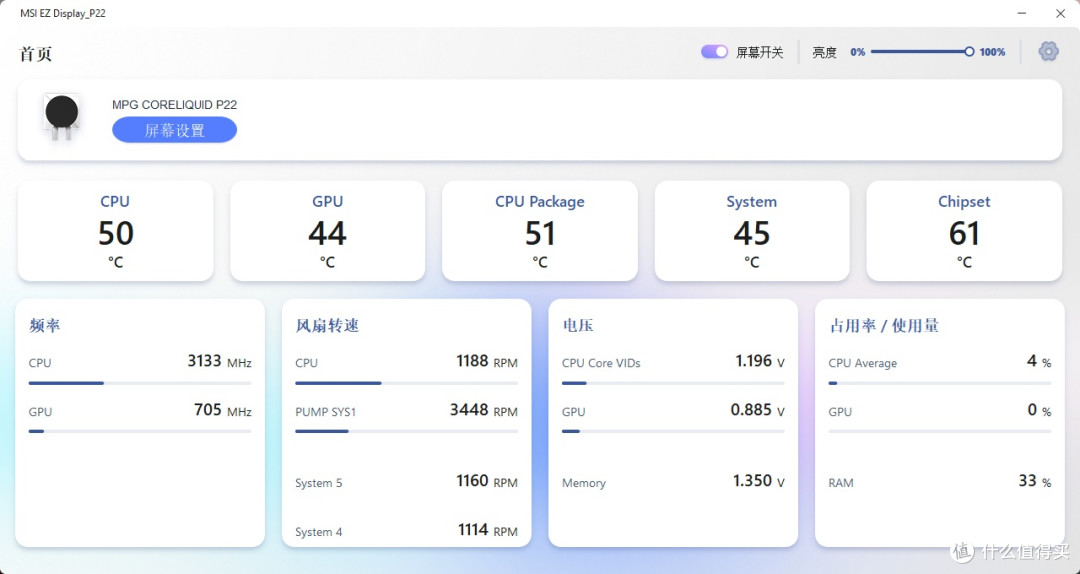Click the PUMP SYS1 label
The height and width of the screenshot is (574, 1080).
[325, 412]
